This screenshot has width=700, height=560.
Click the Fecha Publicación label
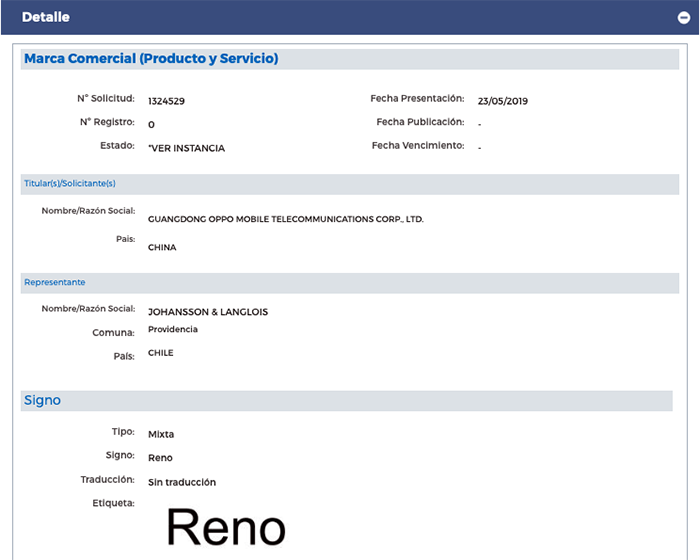pyautogui.click(x=421, y=122)
